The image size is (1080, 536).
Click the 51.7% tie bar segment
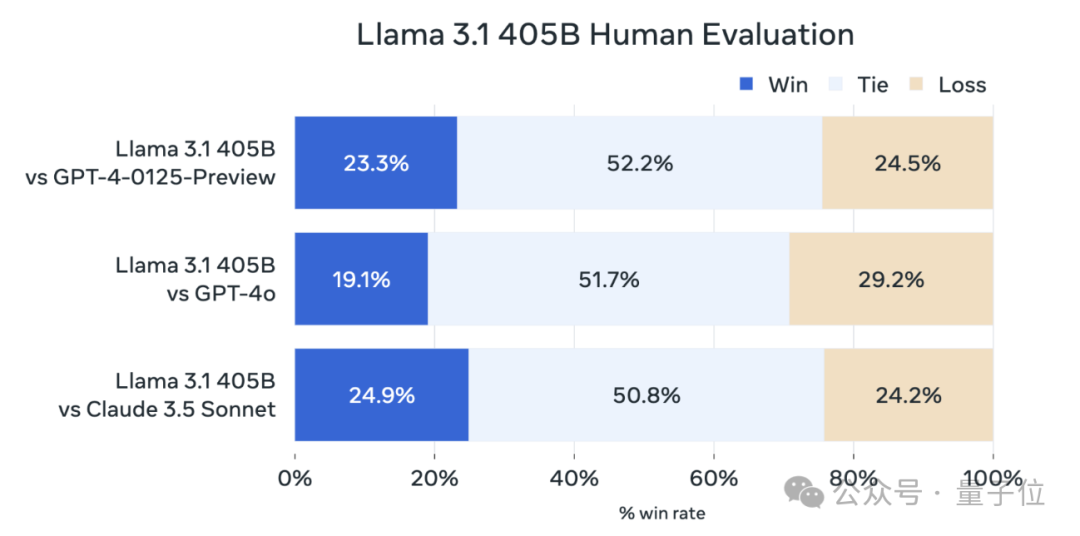click(608, 279)
